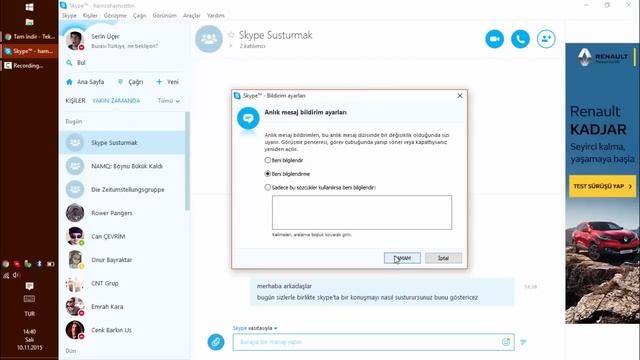Viewport: 640px width, 360px height.
Task: Expand the Tümü contacts filter dropdown
Action: pyautogui.click(x=169, y=101)
